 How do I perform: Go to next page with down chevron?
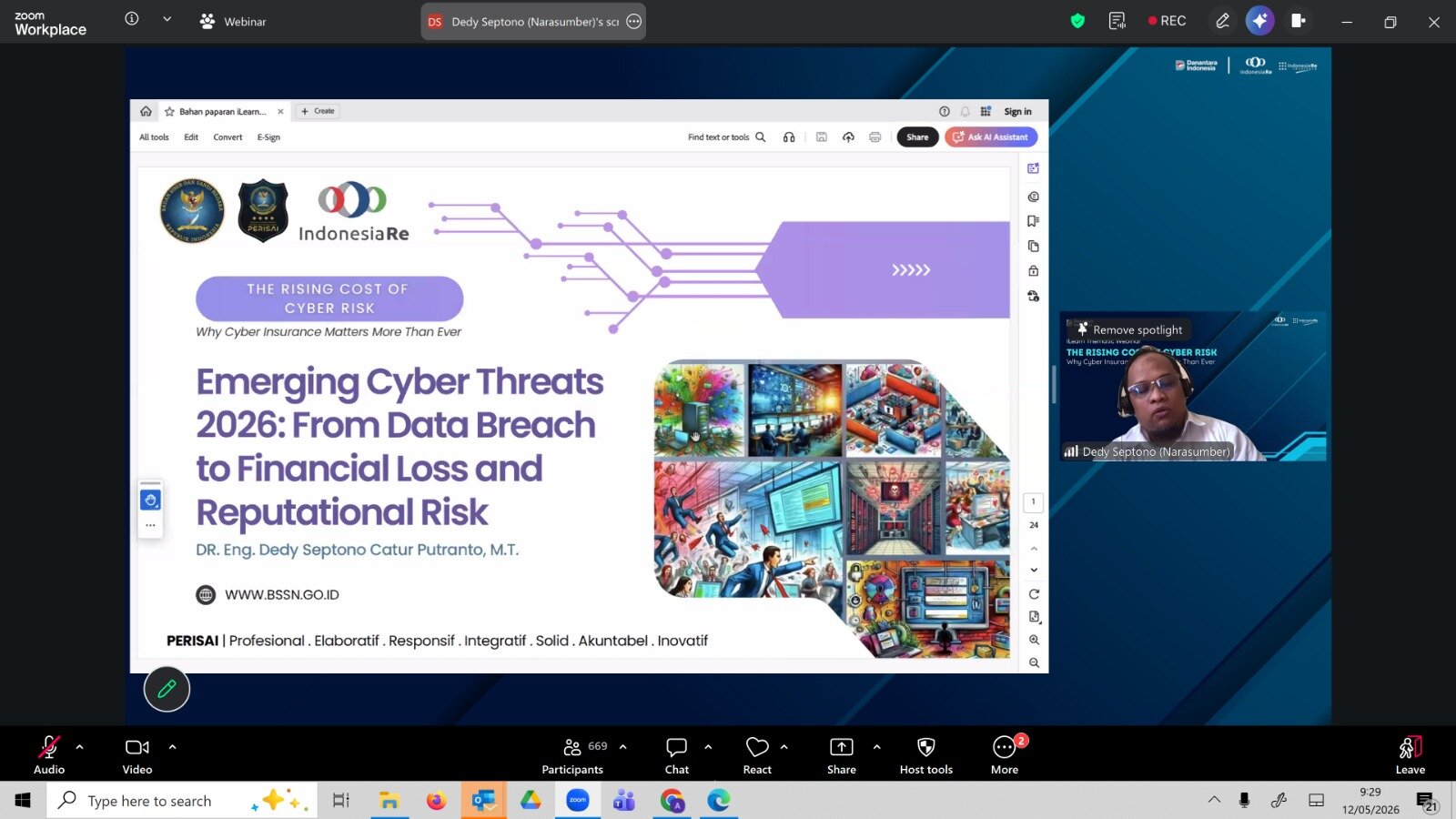tap(1034, 571)
